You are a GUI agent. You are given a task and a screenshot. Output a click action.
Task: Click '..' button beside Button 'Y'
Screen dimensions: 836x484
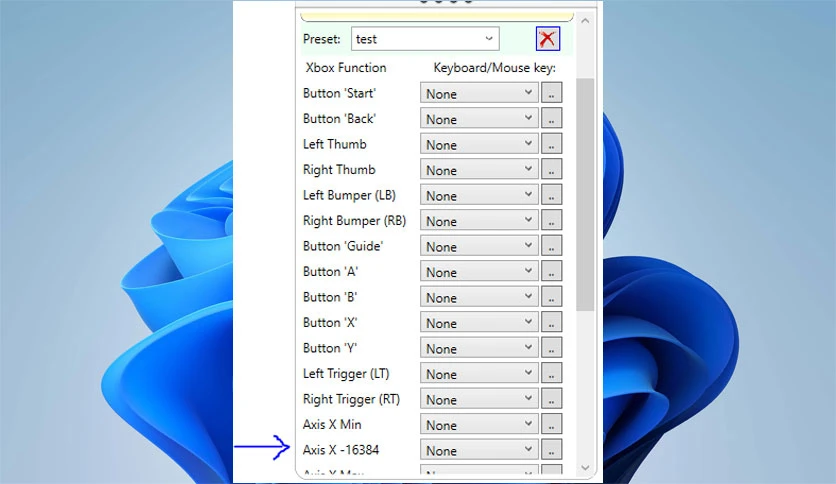pos(551,349)
